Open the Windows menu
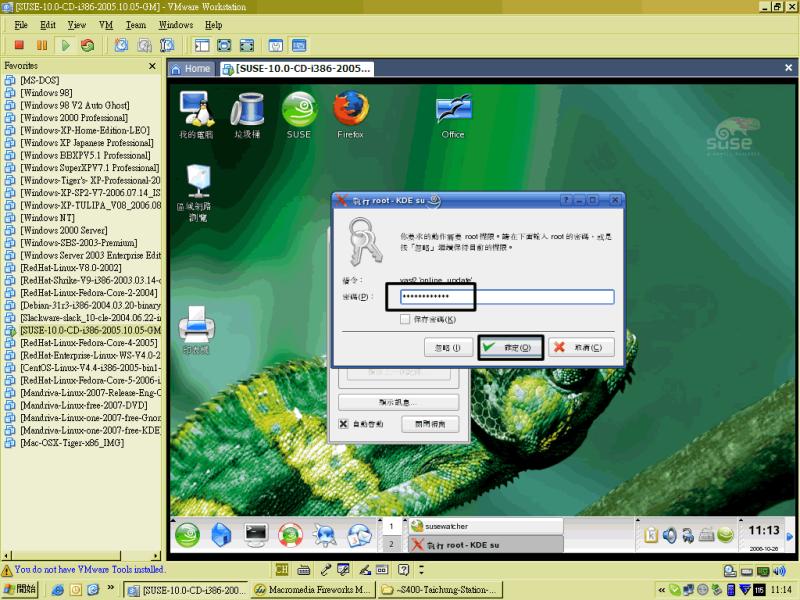Screen dimensions: 800x600 click(x=176, y=25)
